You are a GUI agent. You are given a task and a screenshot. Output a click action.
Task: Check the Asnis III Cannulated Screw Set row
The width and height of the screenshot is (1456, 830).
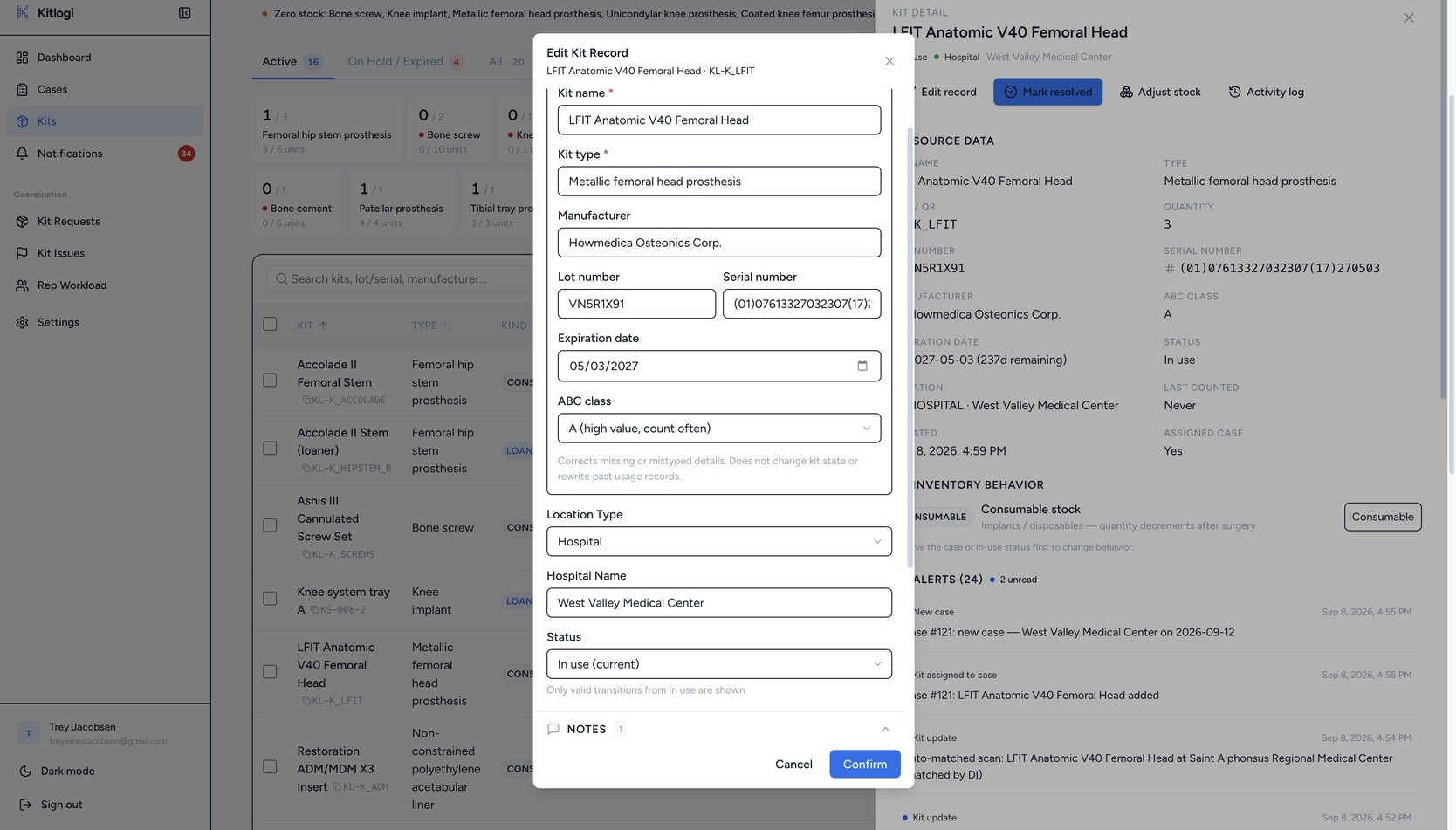point(270,525)
